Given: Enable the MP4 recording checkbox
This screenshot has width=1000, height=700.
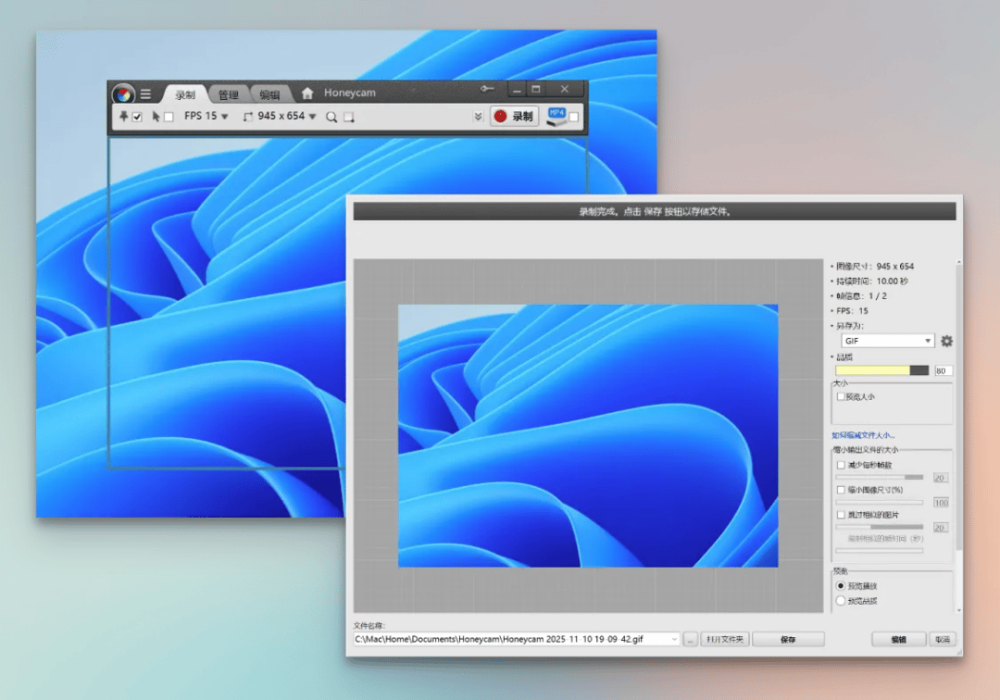Looking at the screenshot, I should pyautogui.click(x=574, y=117).
